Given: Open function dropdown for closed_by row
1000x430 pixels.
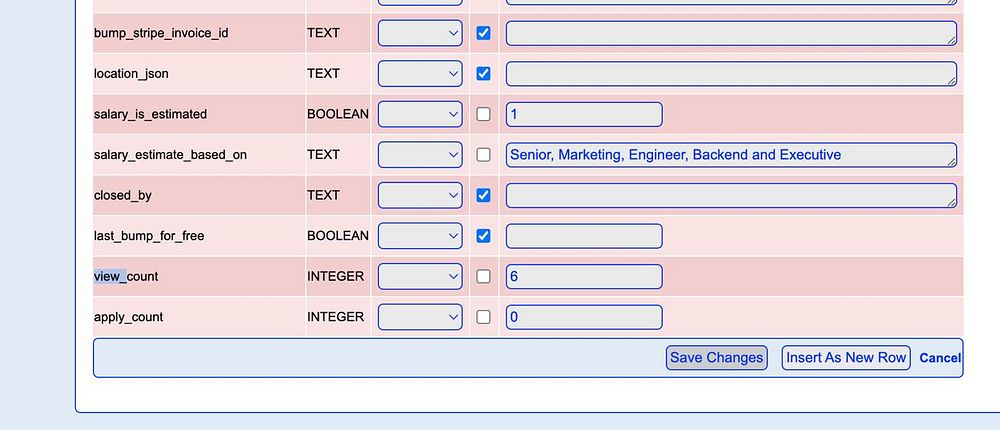Looking at the screenshot, I should pos(420,195).
